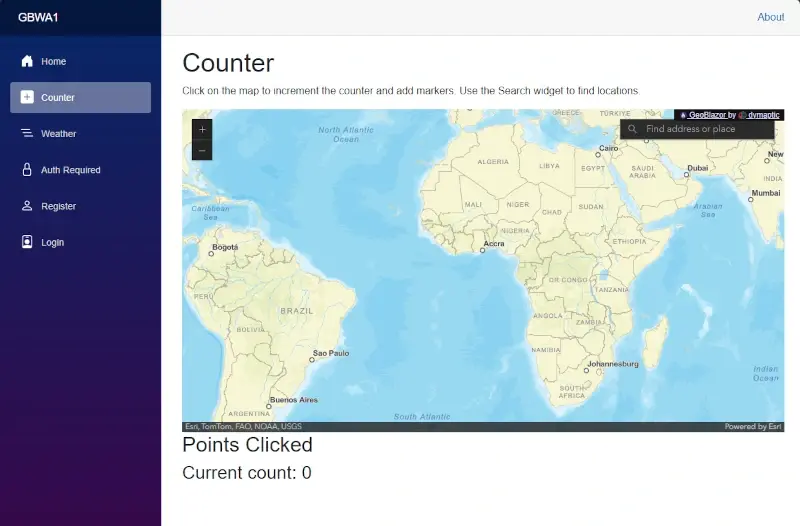Click the Auth Required lock icon
This screenshot has height=526, width=800.
(x=27, y=169)
